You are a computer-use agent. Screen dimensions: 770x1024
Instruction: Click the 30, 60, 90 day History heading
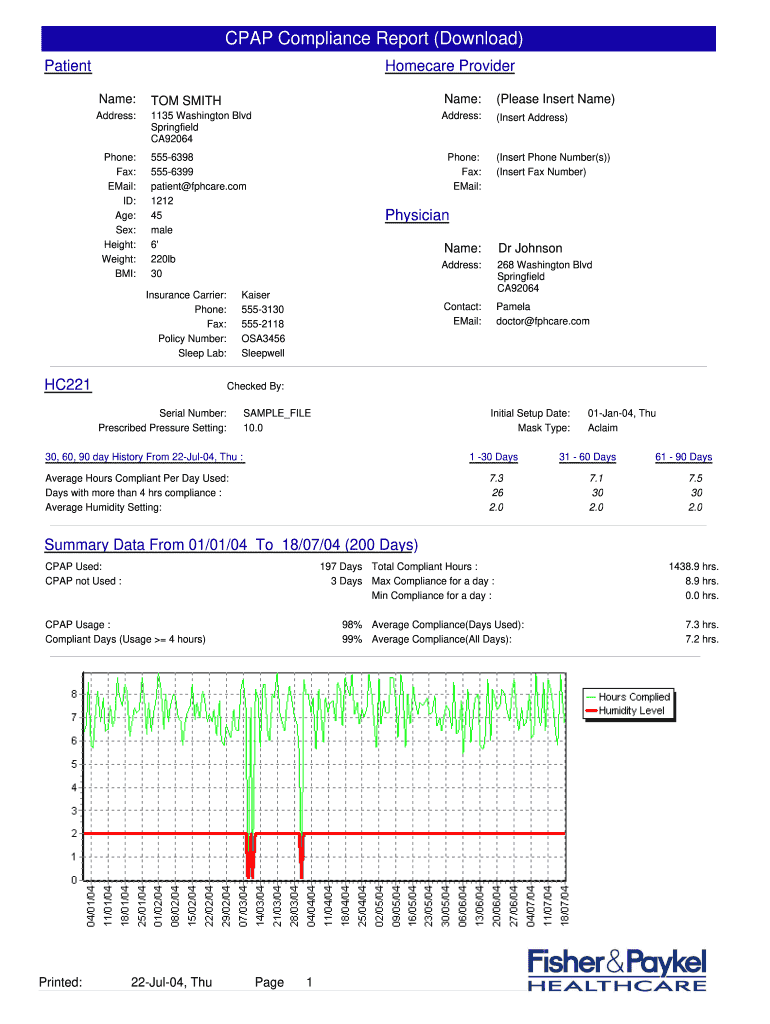[145, 457]
